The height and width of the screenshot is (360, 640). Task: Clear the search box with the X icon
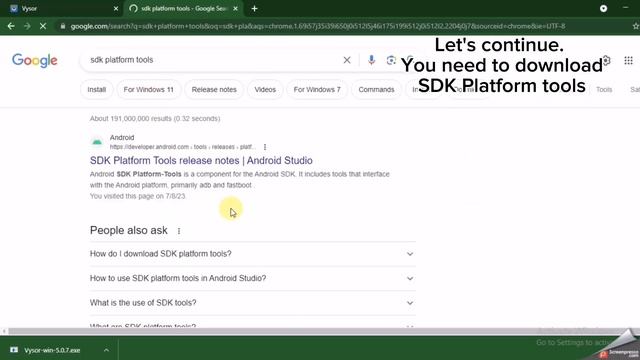[x=347, y=60]
